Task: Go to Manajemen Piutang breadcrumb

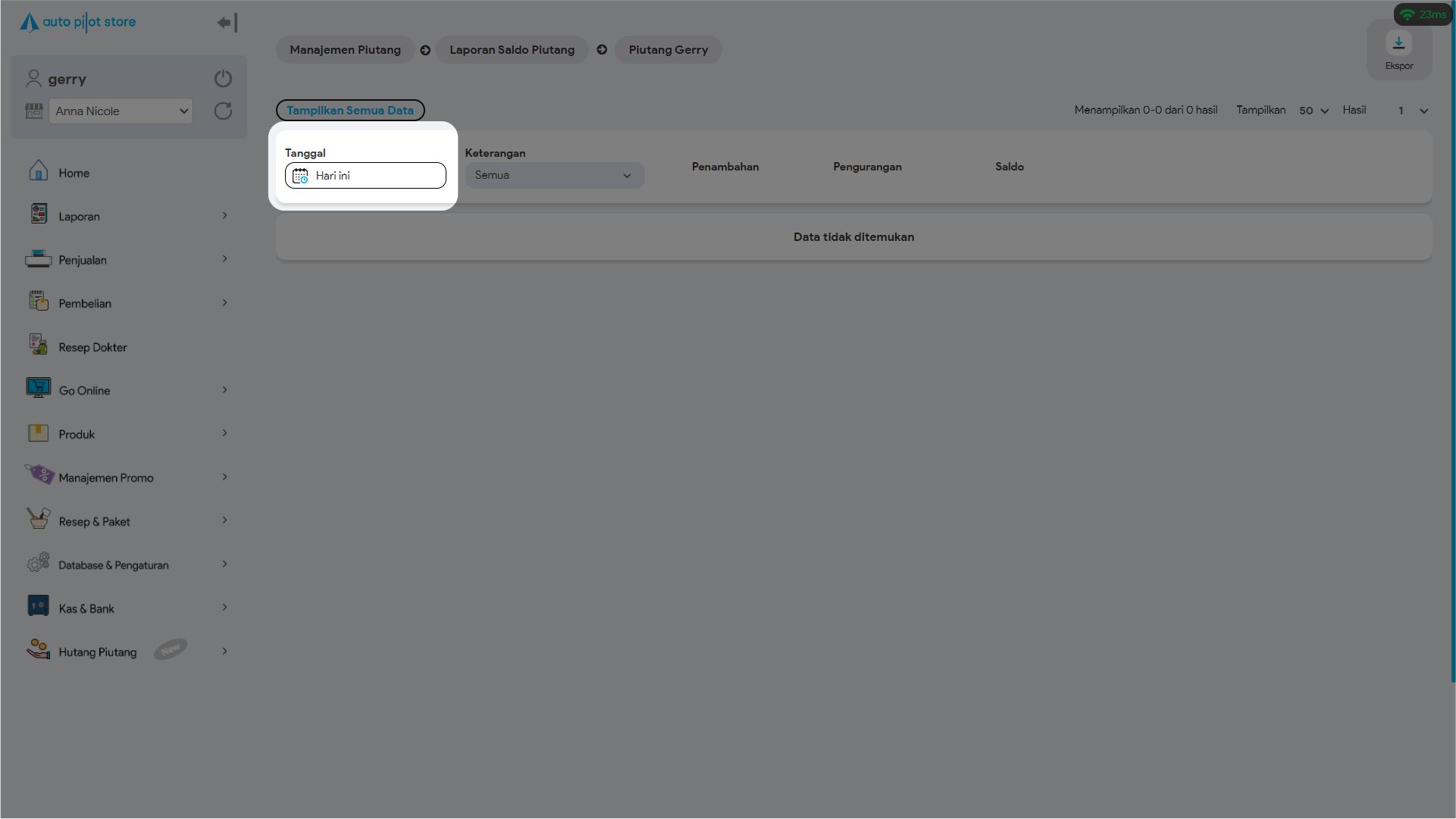Action: [345, 50]
